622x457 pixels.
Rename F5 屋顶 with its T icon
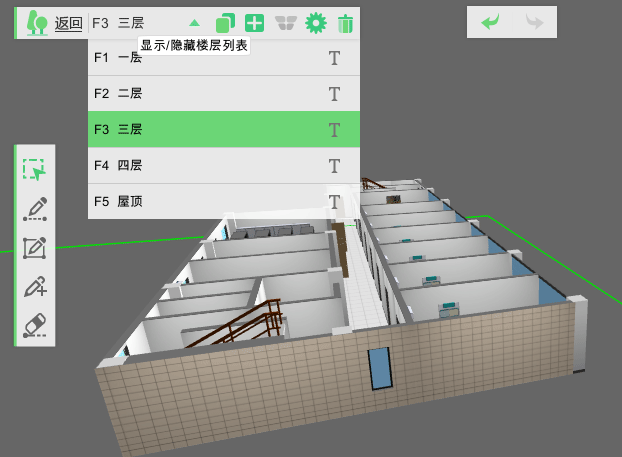point(334,202)
